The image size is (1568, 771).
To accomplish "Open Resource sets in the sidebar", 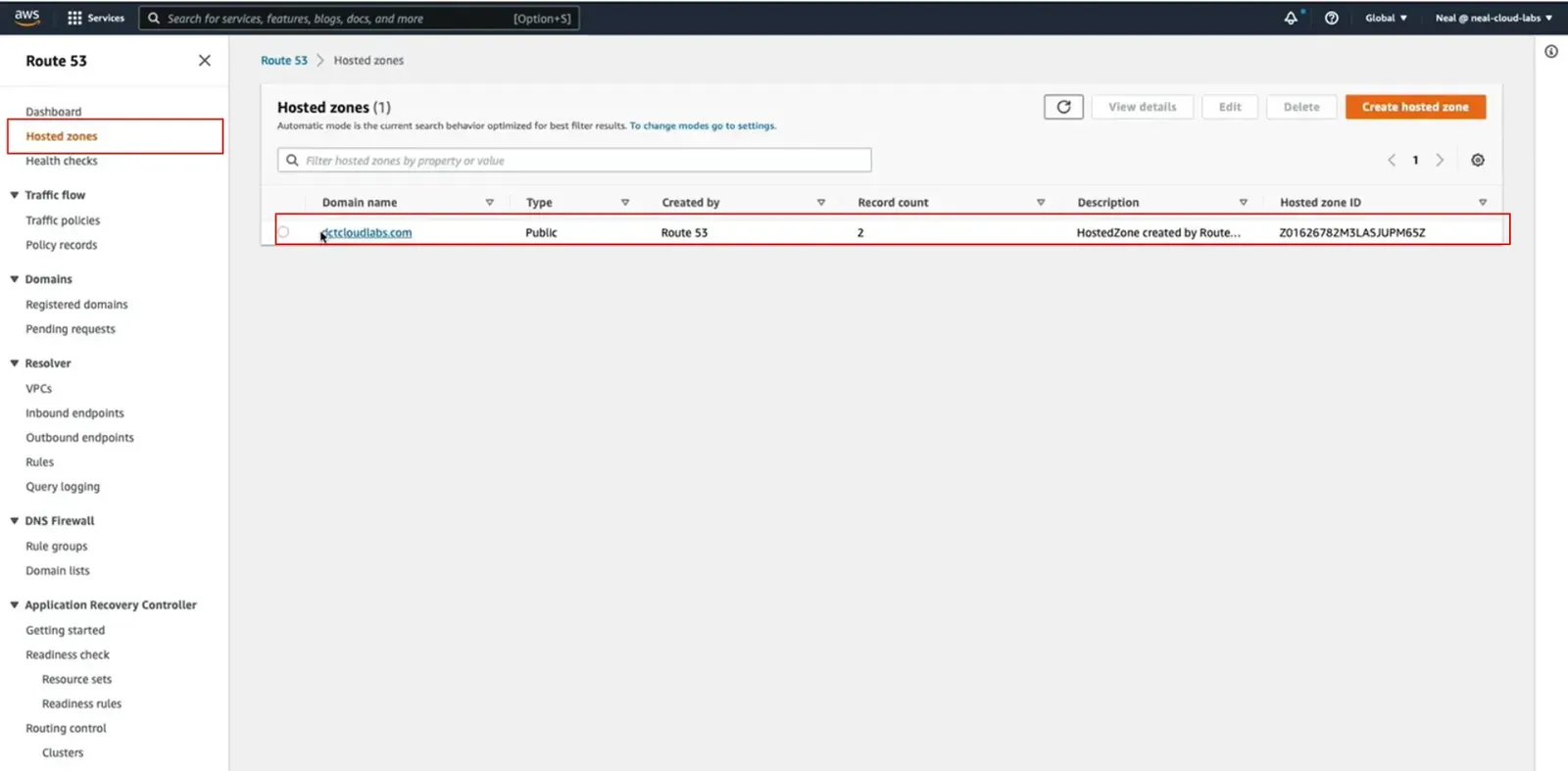I will click(x=76, y=680).
